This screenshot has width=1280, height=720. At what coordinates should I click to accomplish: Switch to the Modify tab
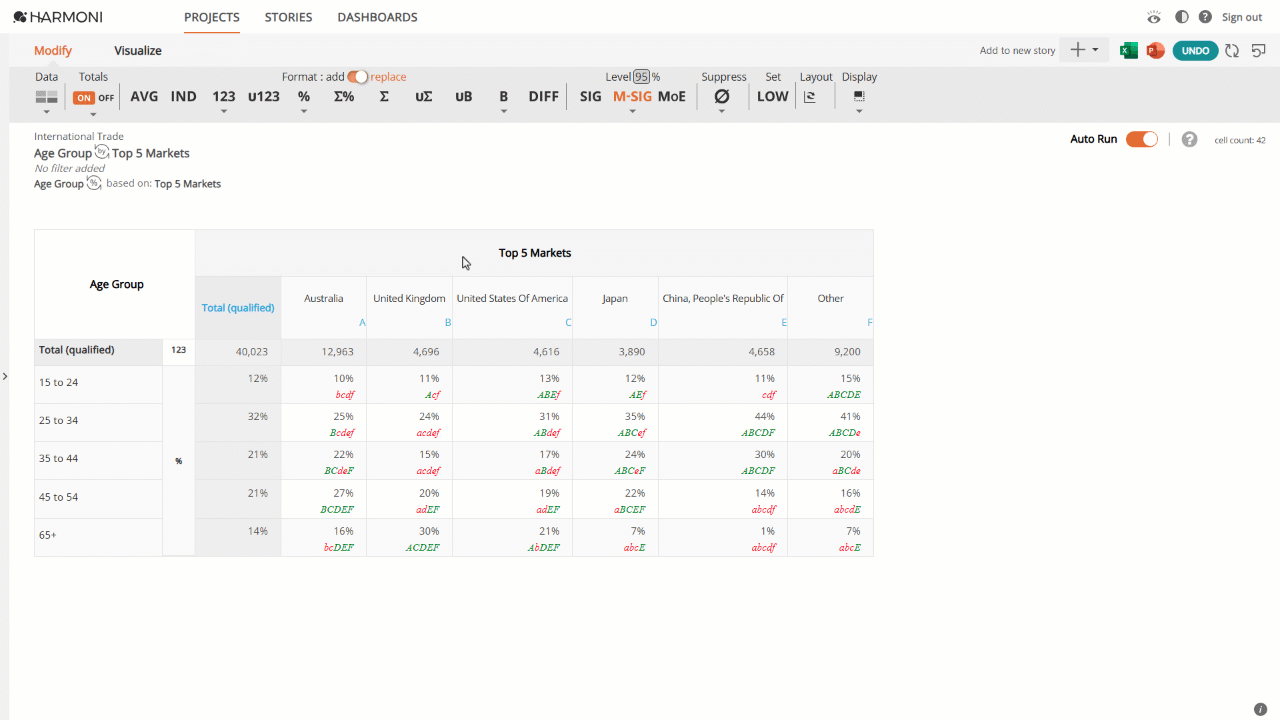pos(53,51)
